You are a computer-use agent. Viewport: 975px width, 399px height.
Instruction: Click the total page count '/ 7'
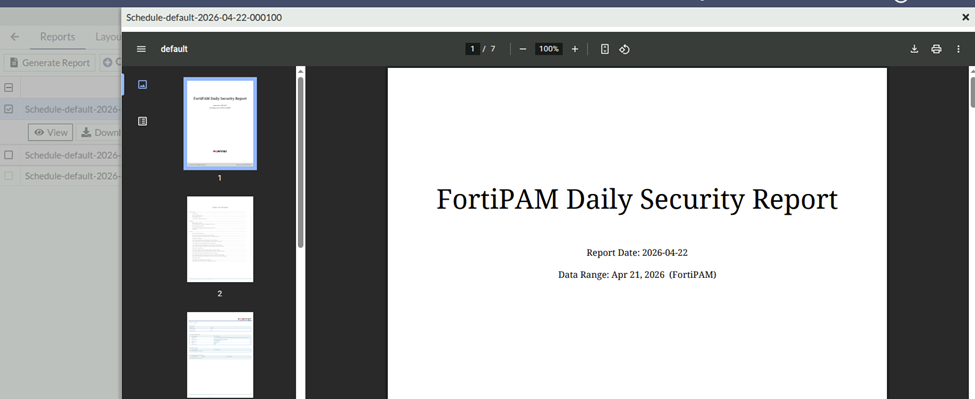click(489, 48)
